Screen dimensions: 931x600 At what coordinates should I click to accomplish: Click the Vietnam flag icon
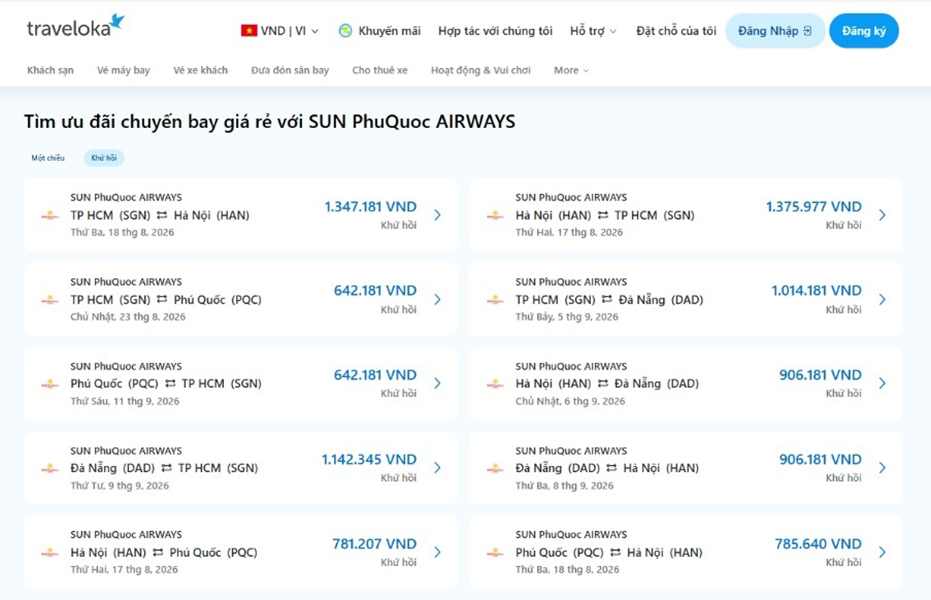point(249,30)
